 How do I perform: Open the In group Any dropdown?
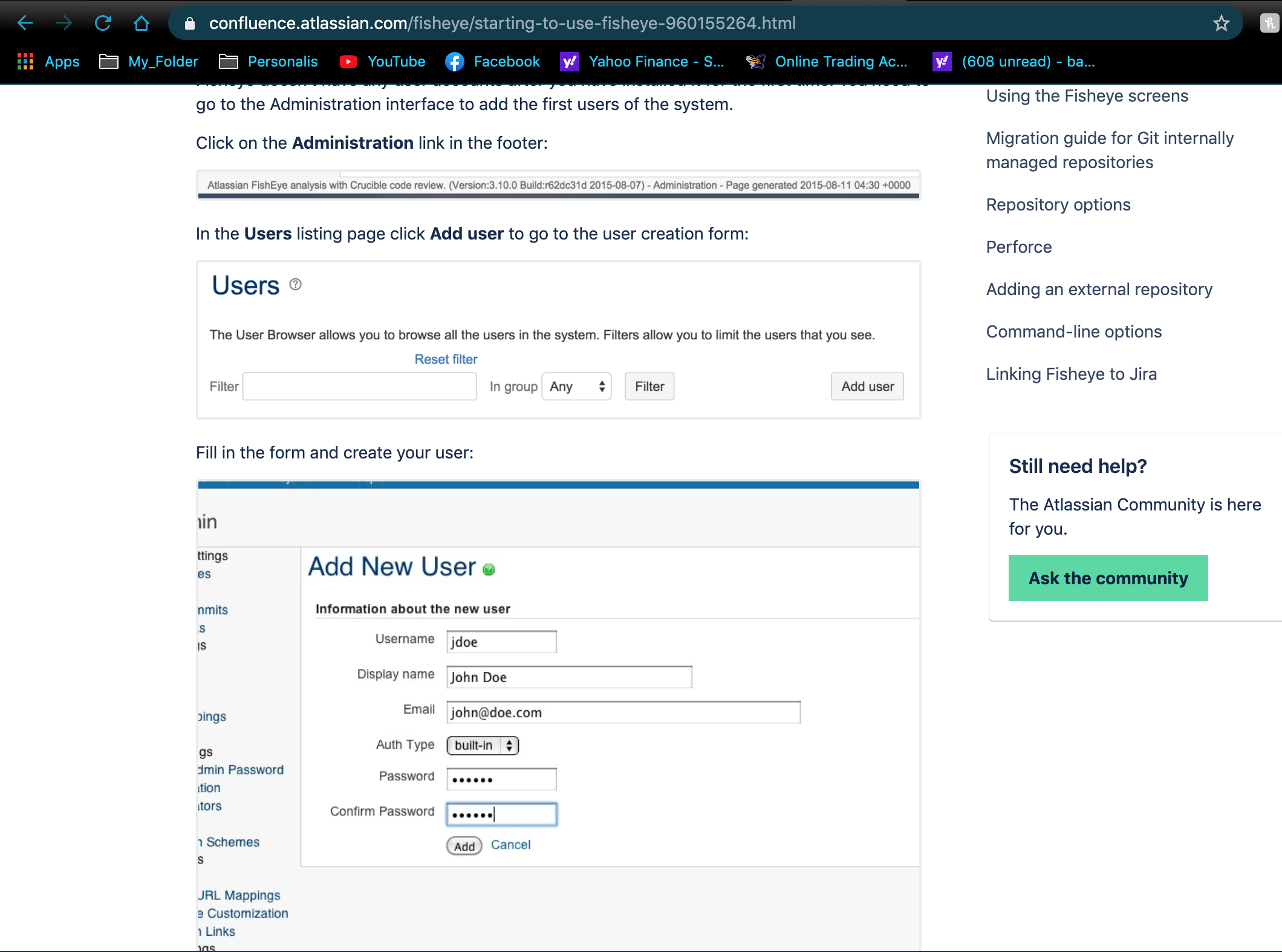pyautogui.click(x=576, y=386)
